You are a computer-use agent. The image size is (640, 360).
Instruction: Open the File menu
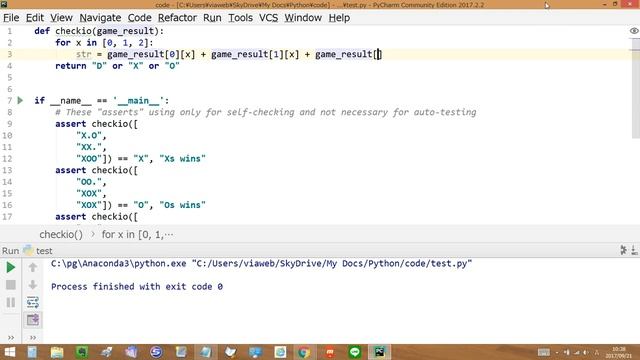pos(11,18)
